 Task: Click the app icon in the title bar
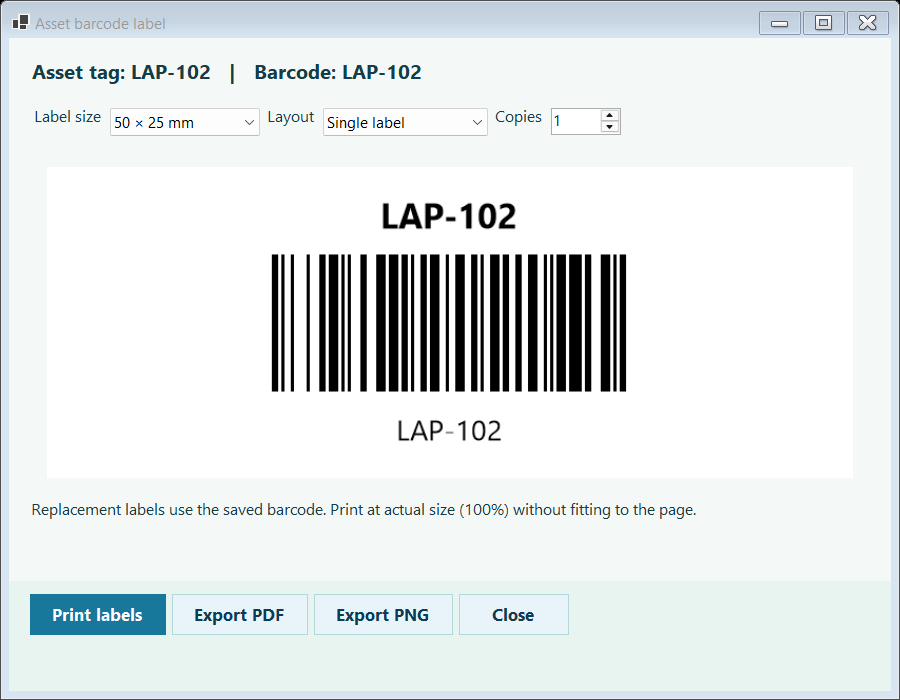coord(21,23)
